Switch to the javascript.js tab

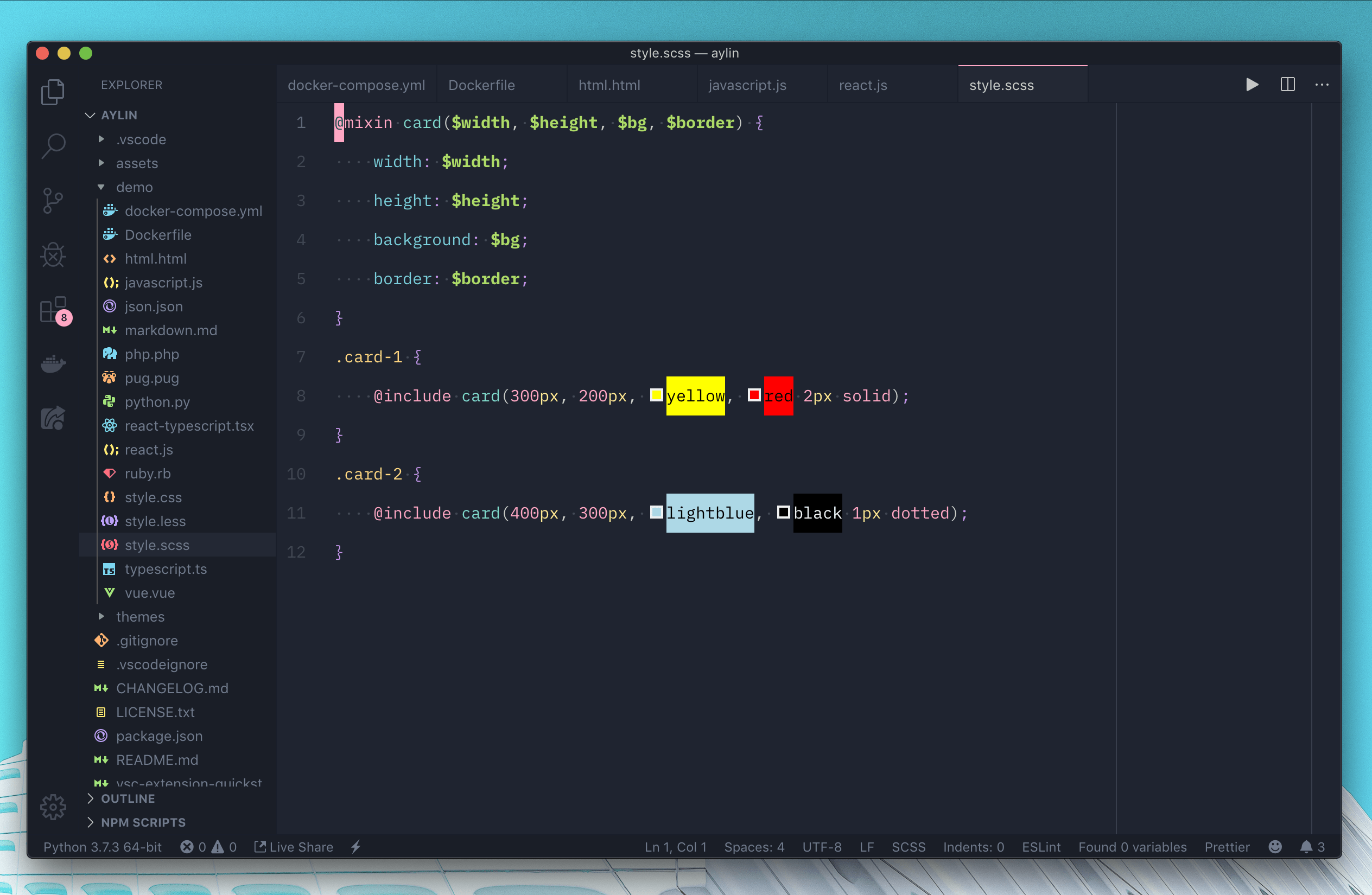click(747, 85)
